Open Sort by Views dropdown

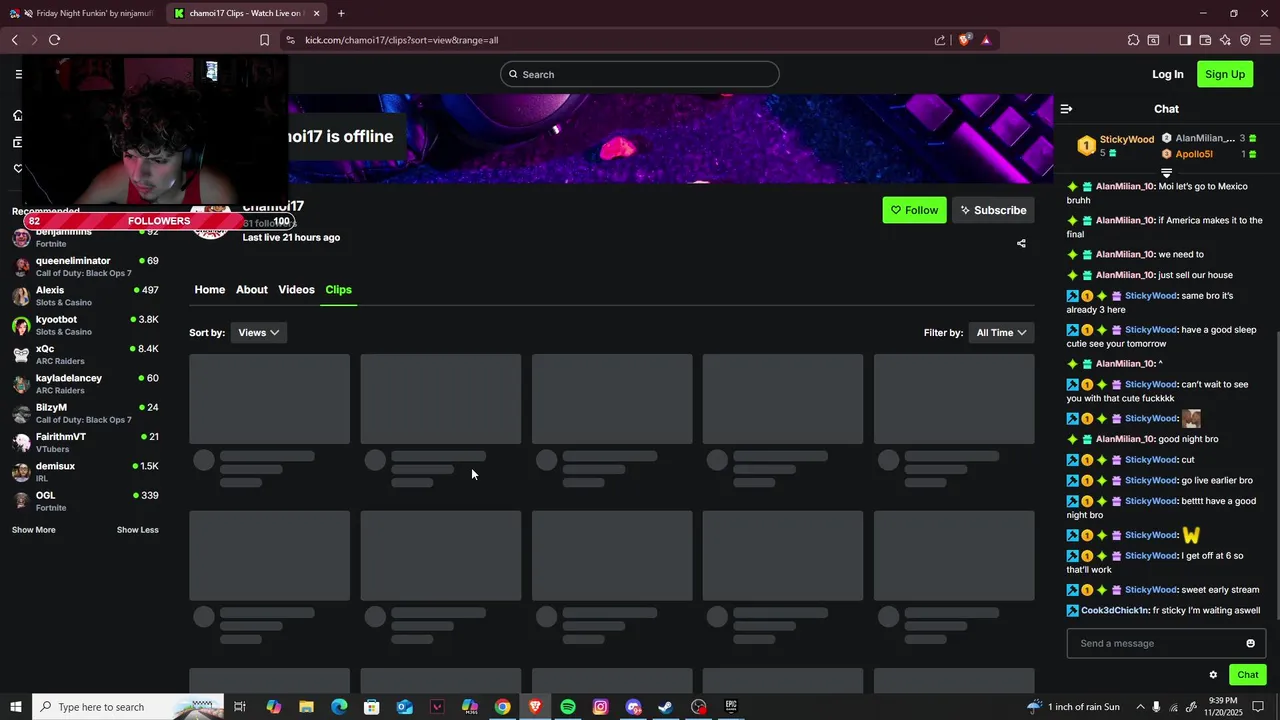coord(258,333)
